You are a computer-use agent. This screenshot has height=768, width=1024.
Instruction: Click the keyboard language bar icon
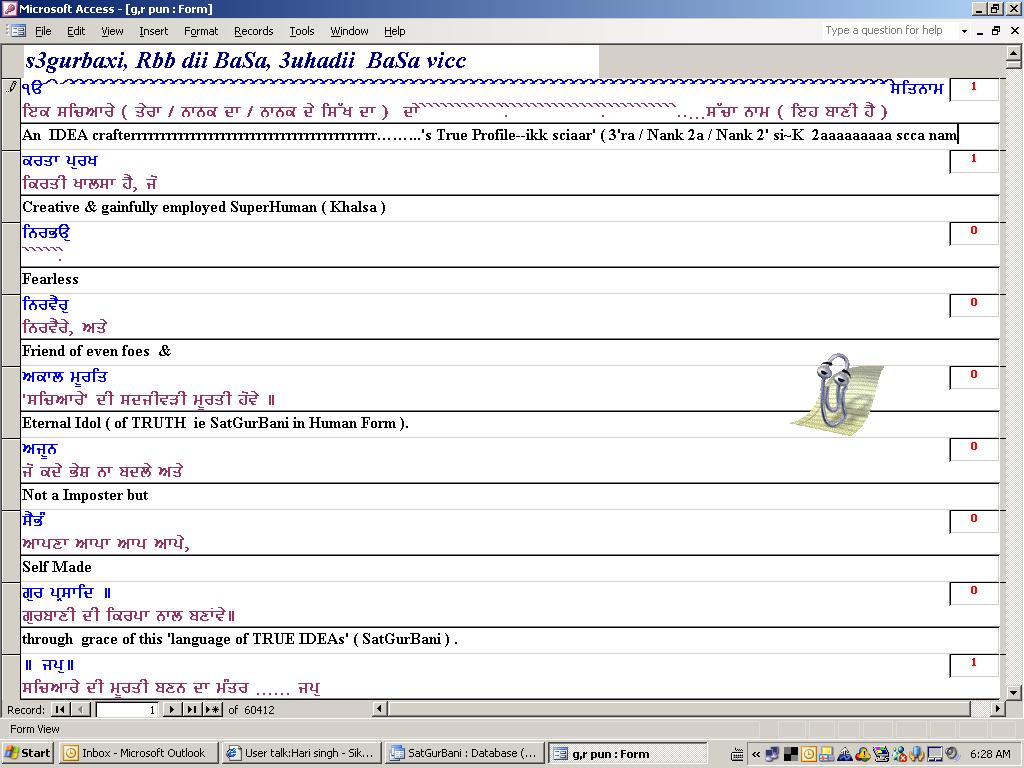(x=737, y=754)
